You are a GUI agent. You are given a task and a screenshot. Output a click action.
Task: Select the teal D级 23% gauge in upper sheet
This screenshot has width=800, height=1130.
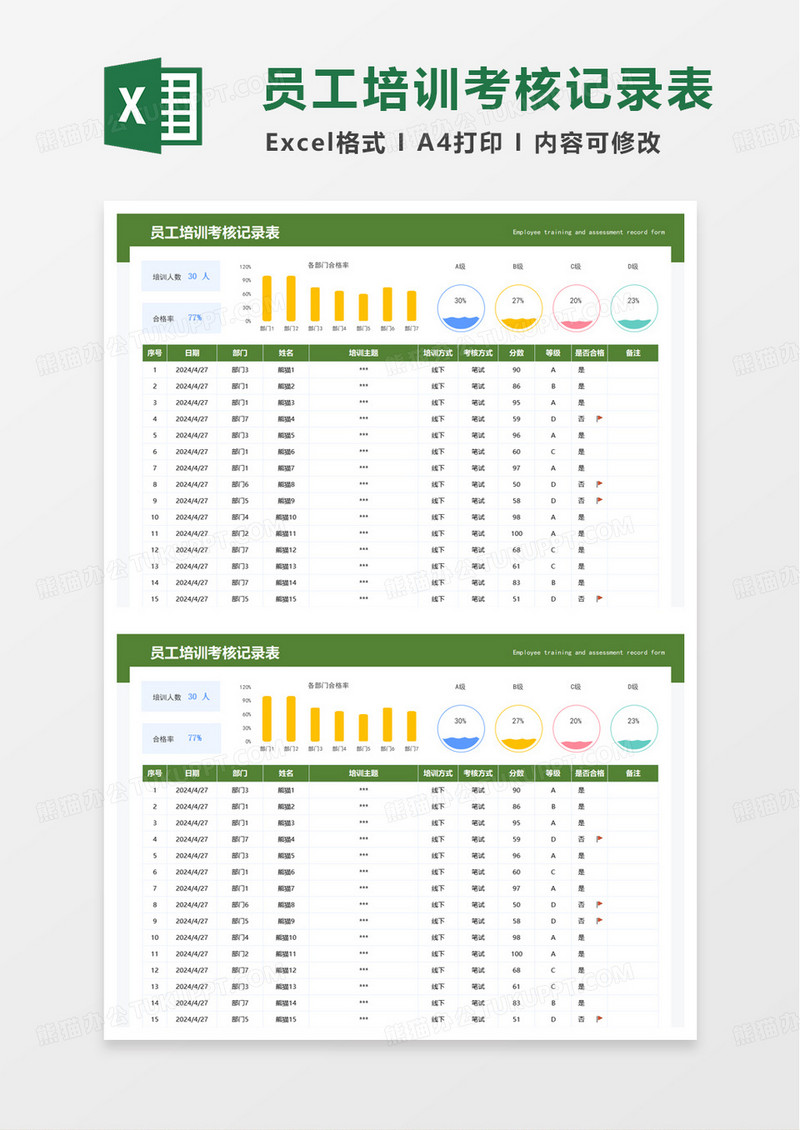coord(634,308)
